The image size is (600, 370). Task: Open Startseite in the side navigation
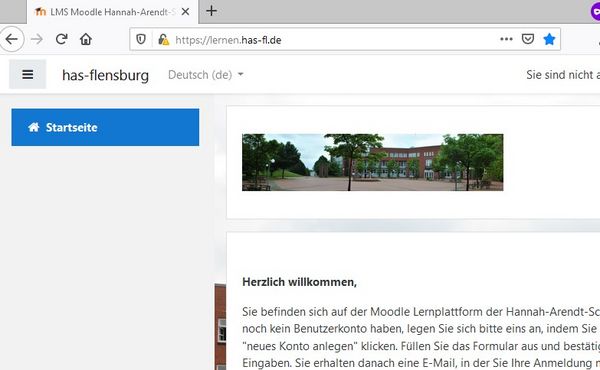105,127
